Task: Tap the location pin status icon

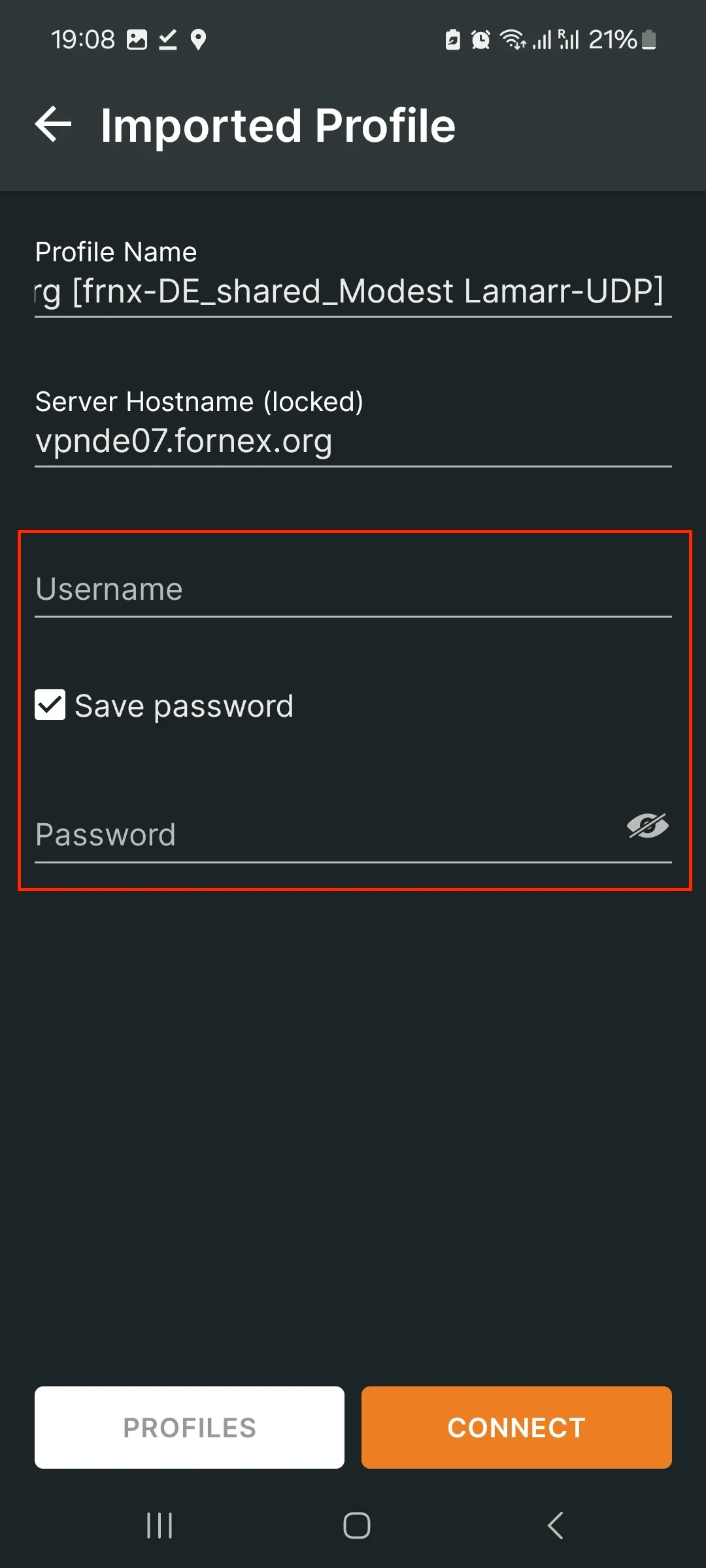Action: pos(198,40)
